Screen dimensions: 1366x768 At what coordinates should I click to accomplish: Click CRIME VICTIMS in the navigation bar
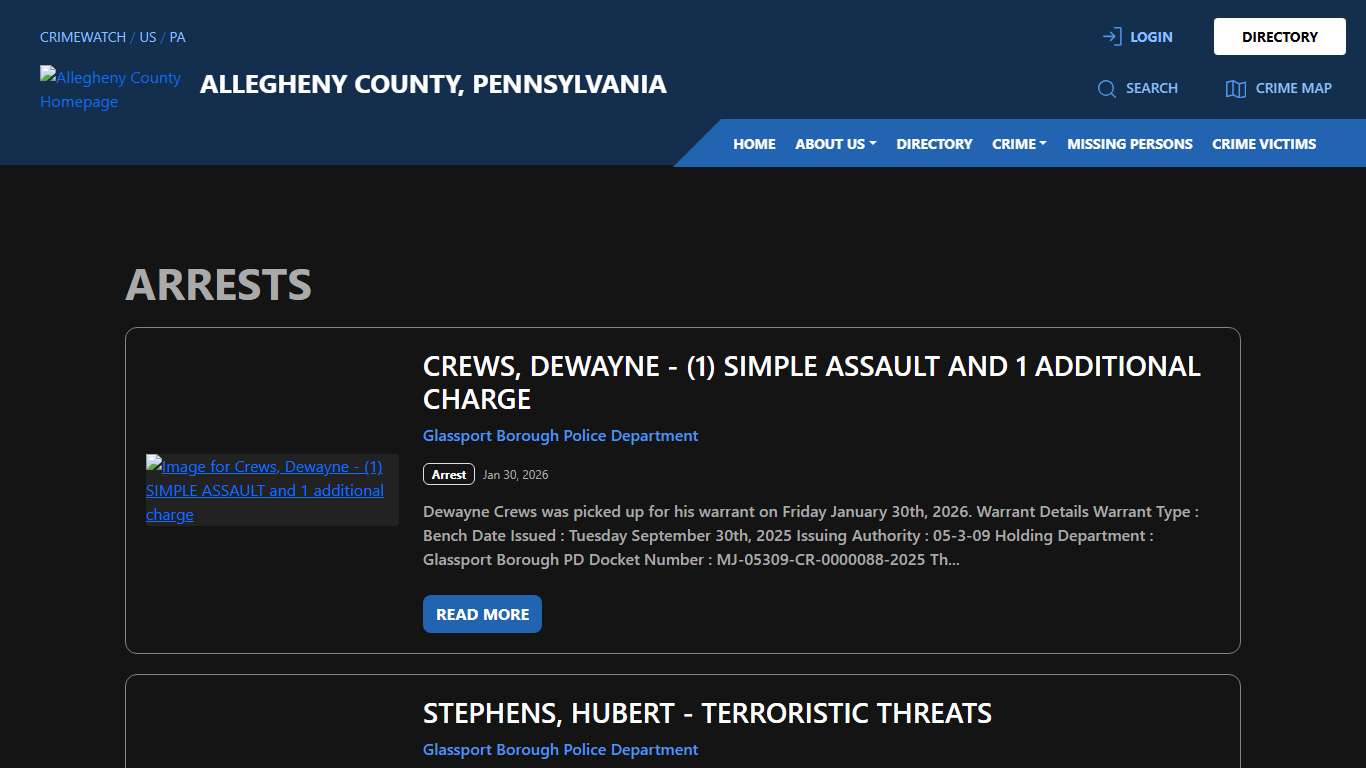pos(1263,143)
